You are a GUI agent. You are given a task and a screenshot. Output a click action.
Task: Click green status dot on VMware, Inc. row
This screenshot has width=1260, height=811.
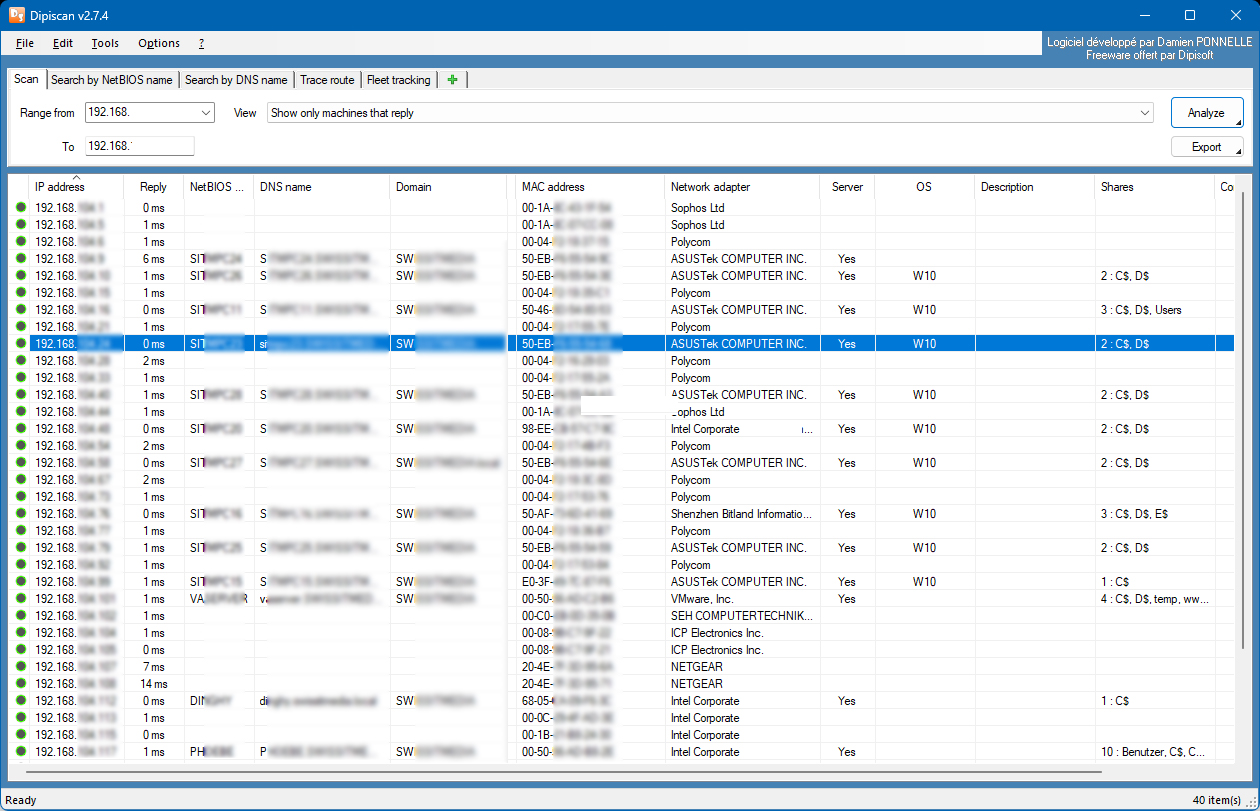(x=21, y=599)
